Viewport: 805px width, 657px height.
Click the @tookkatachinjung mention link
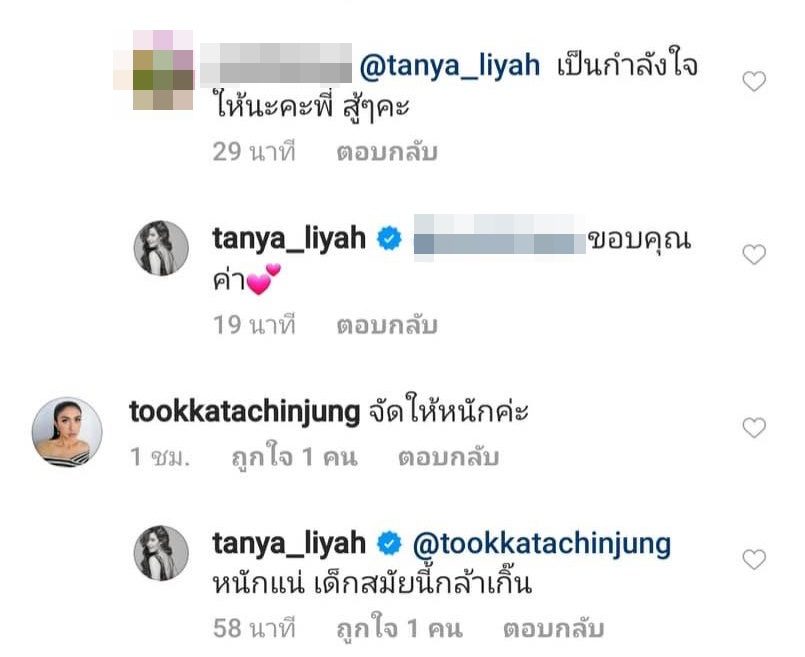pyautogui.click(x=542, y=544)
